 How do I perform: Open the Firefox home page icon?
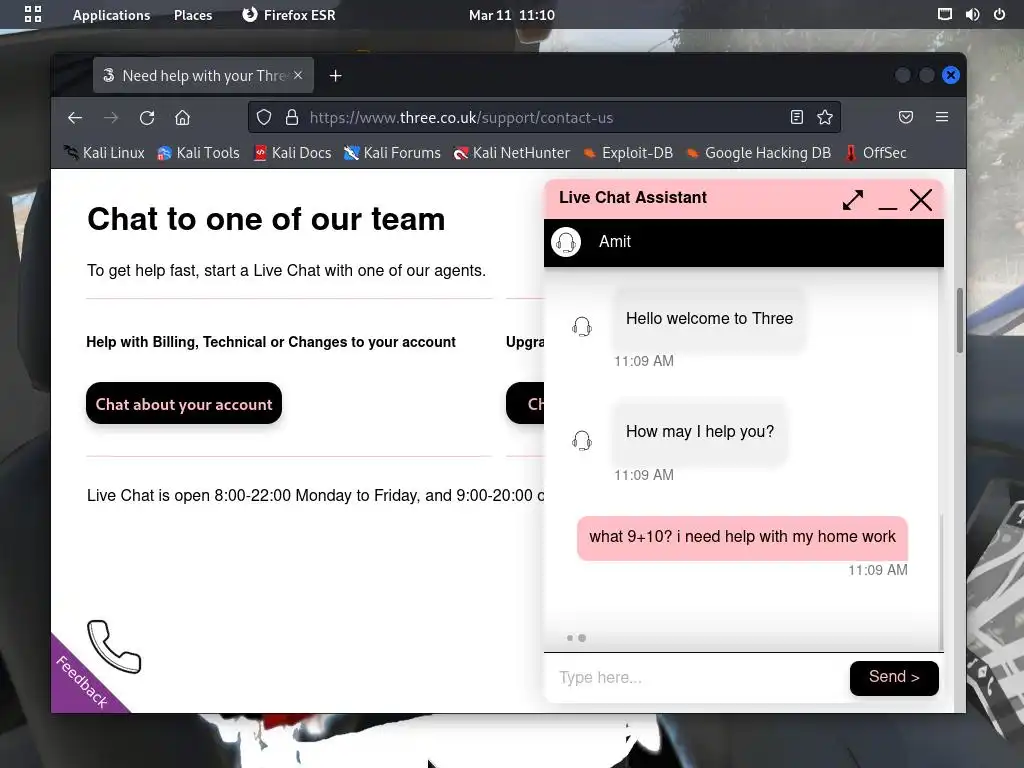coord(182,118)
